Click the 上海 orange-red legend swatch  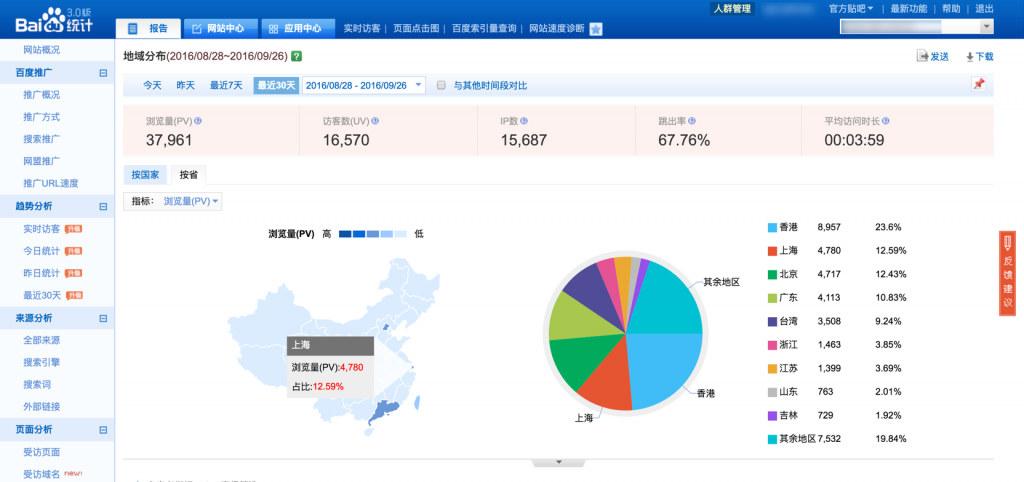pos(772,251)
